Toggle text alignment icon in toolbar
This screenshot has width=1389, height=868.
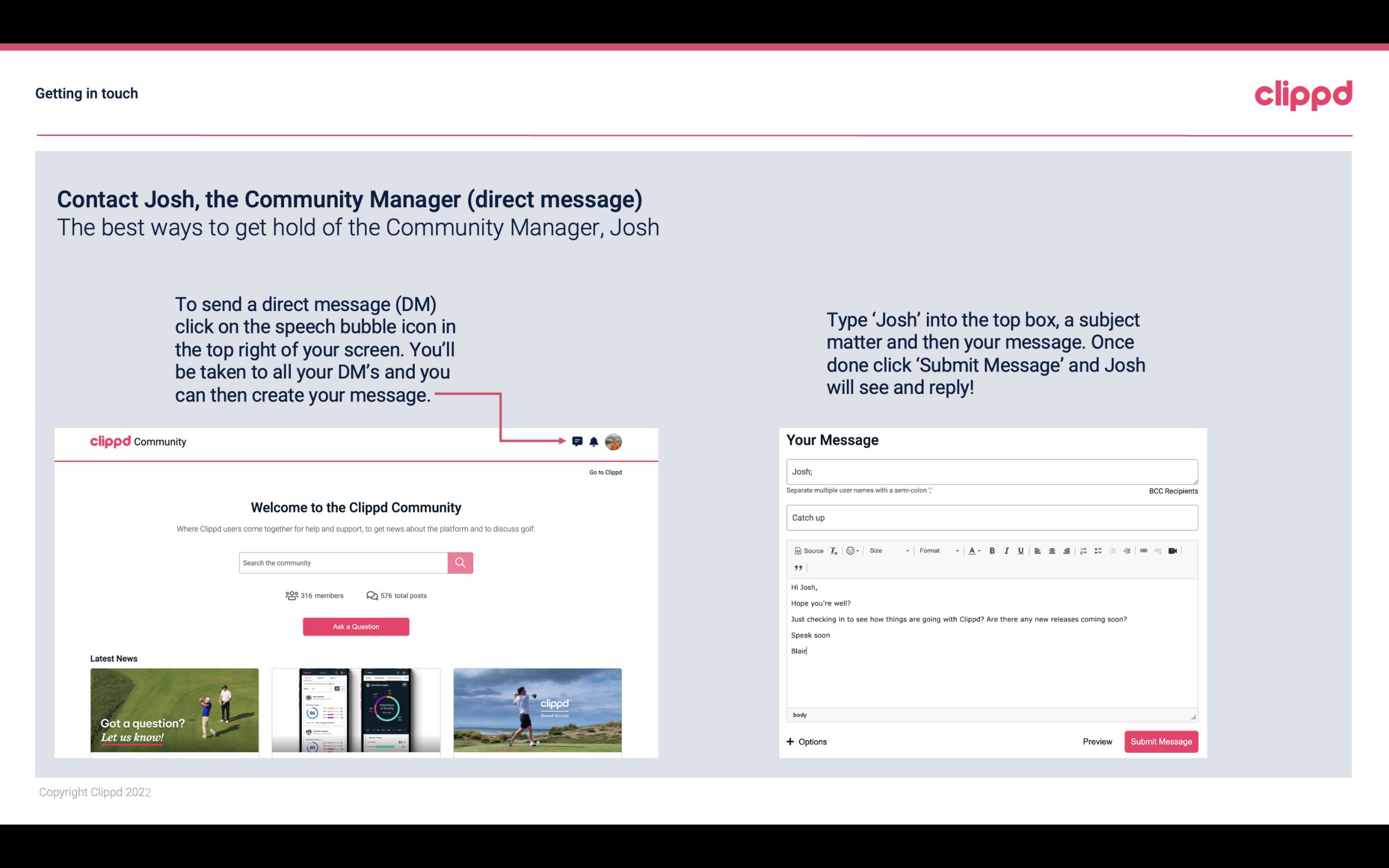tap(1037, 550)
